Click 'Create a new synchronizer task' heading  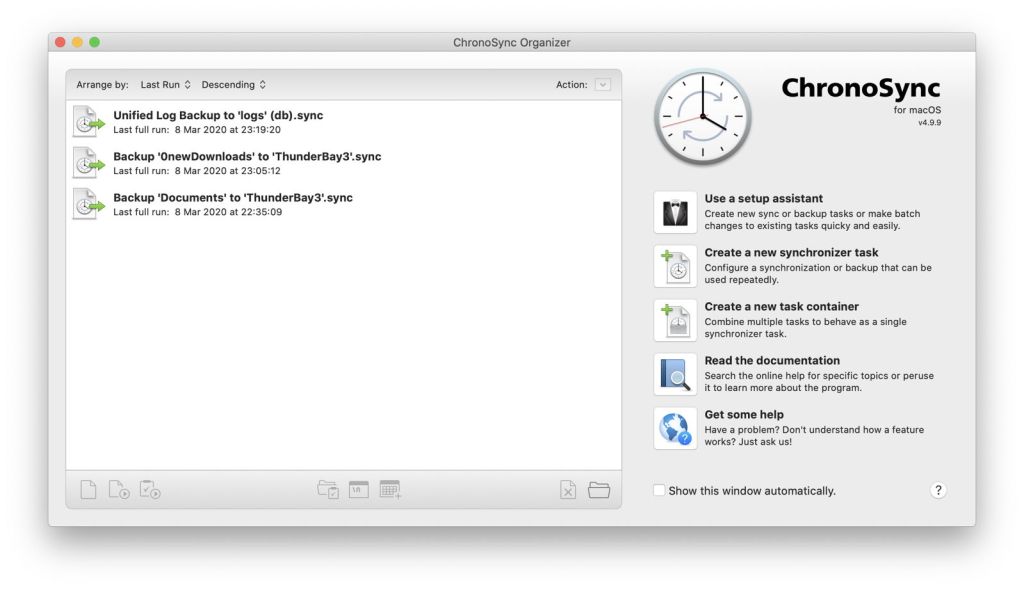coord(791,253)
